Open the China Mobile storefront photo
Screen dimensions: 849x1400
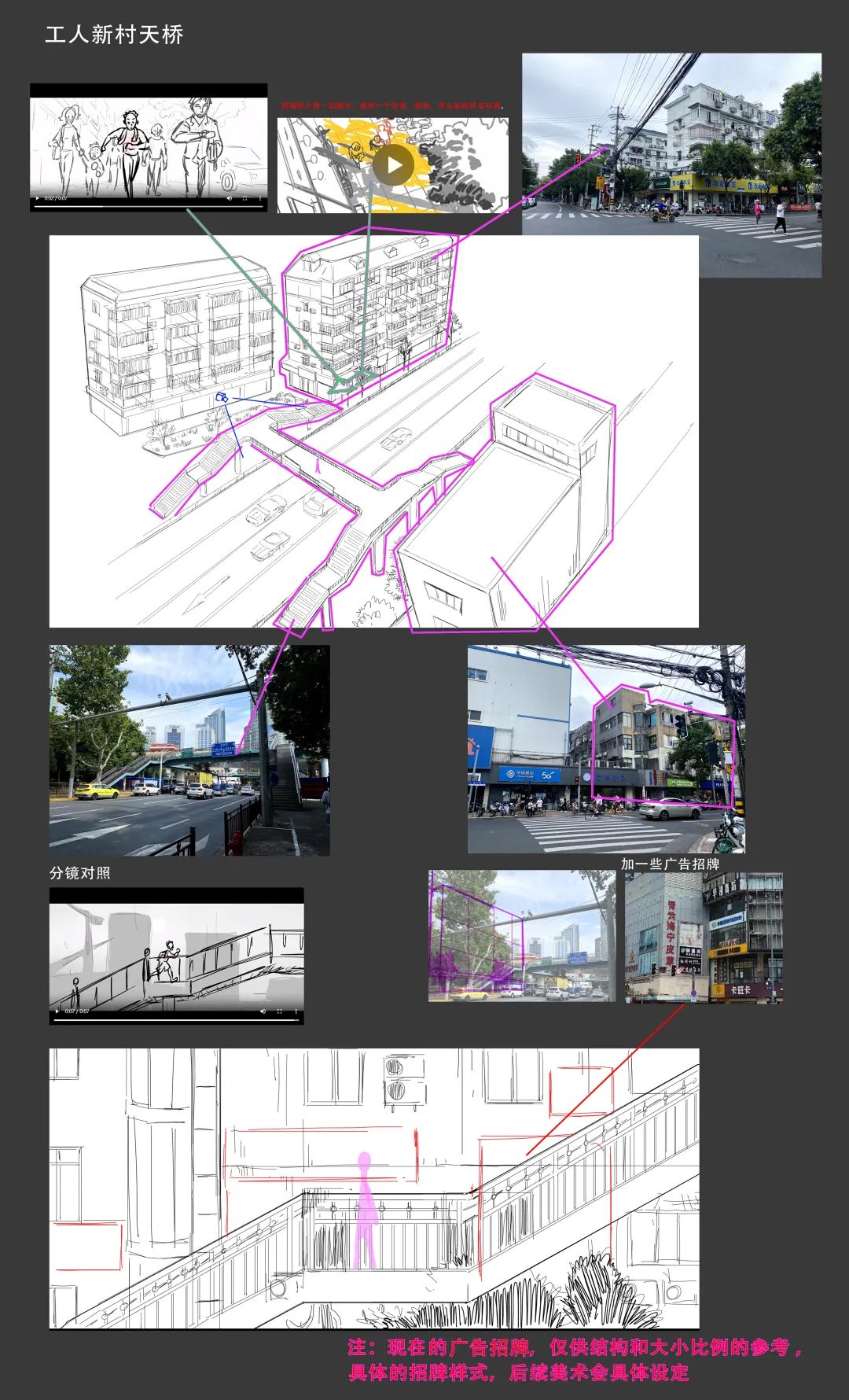pos(605,749)
